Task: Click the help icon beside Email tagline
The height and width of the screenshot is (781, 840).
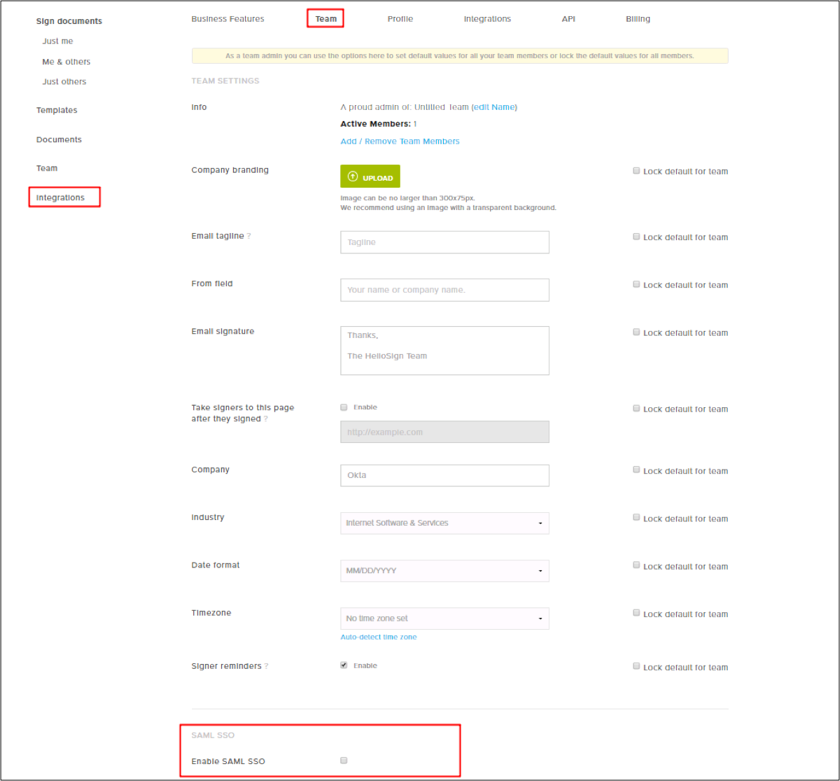Action: point(249,236)
